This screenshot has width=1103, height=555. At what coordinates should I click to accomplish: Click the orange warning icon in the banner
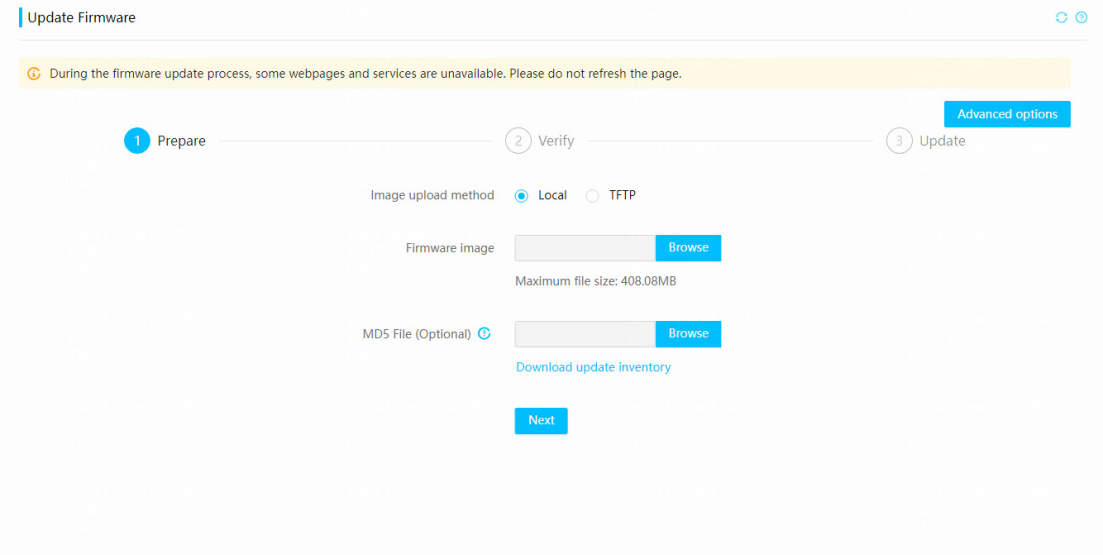tap(34, 73)
